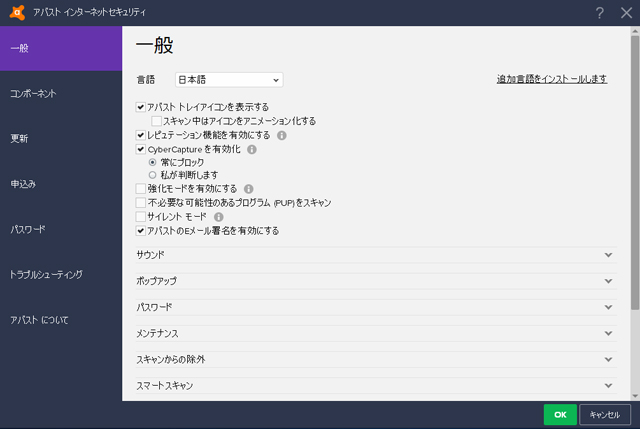
Task: Open トラブルシューティング tab in sidebar
Action: point(61,275)
